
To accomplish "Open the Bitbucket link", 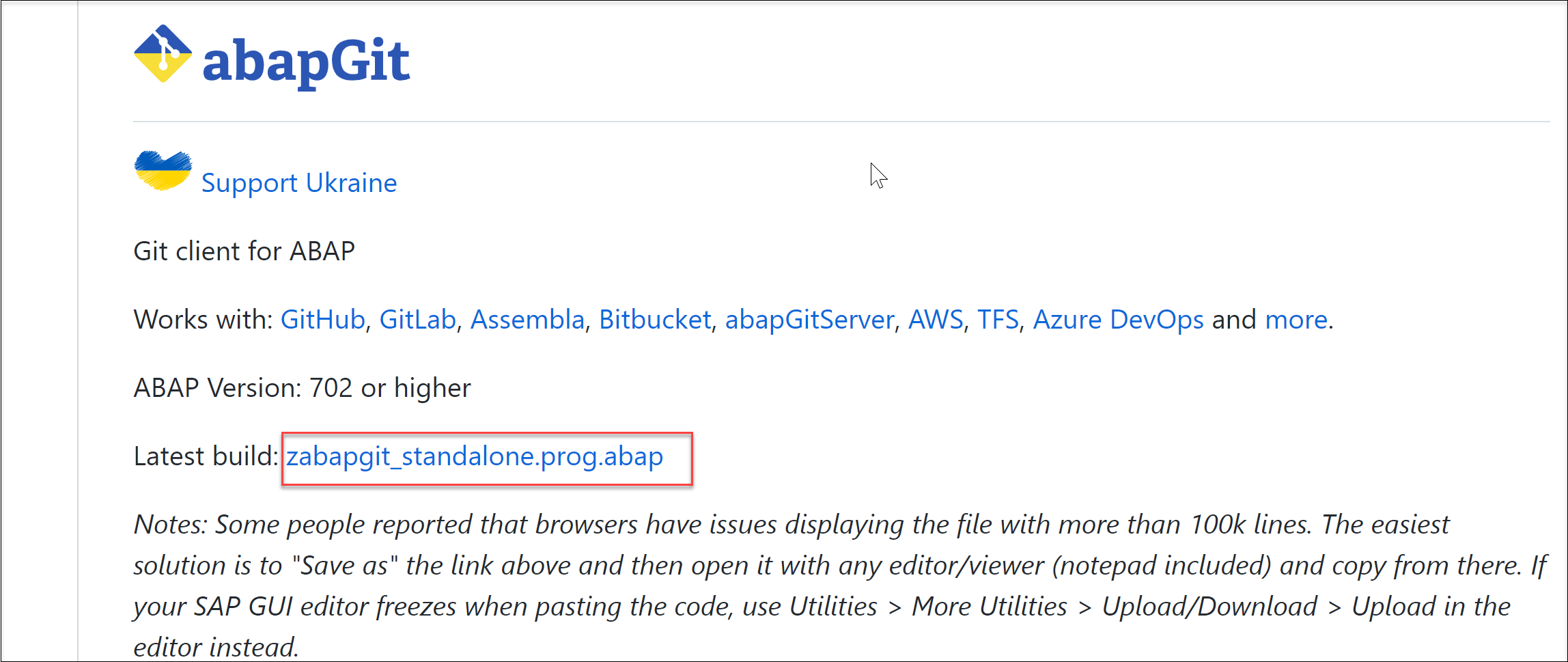I will [655, 320].
